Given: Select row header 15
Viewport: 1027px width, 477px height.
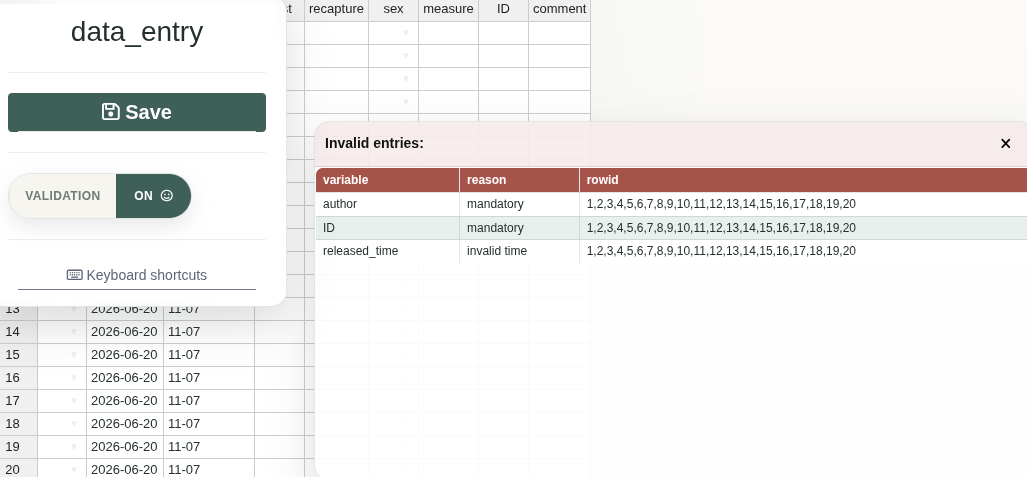Looking at the screenshot, I should point(18,354).
